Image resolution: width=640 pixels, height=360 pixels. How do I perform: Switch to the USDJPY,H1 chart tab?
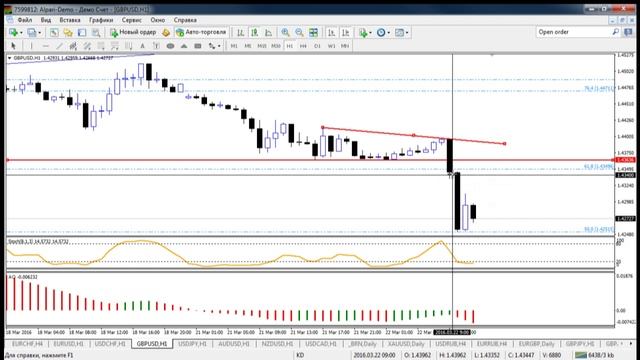coord(192,344)
